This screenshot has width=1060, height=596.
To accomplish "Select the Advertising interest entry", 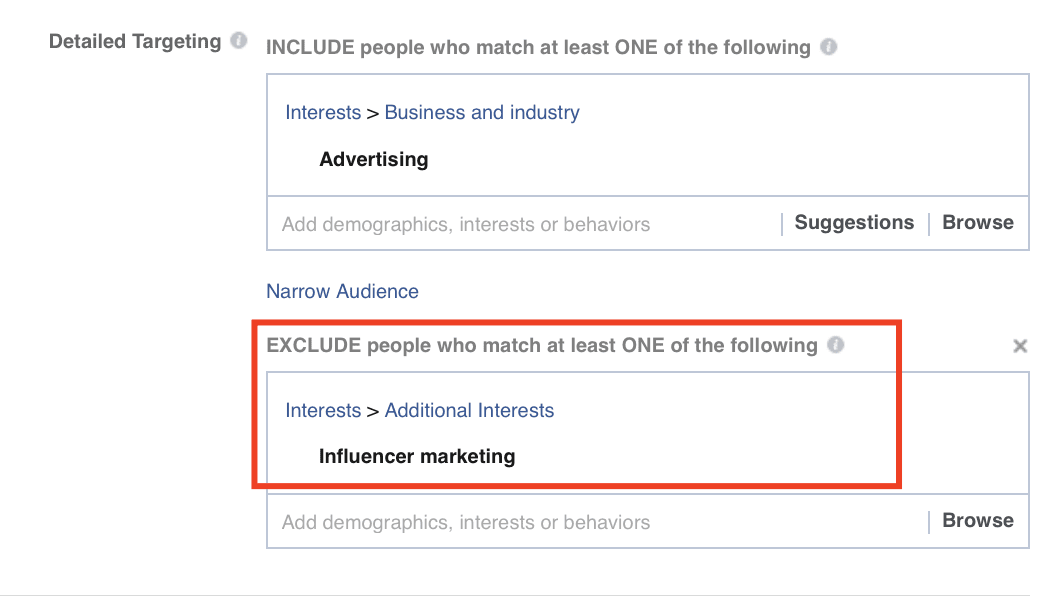I will [373, 159].
